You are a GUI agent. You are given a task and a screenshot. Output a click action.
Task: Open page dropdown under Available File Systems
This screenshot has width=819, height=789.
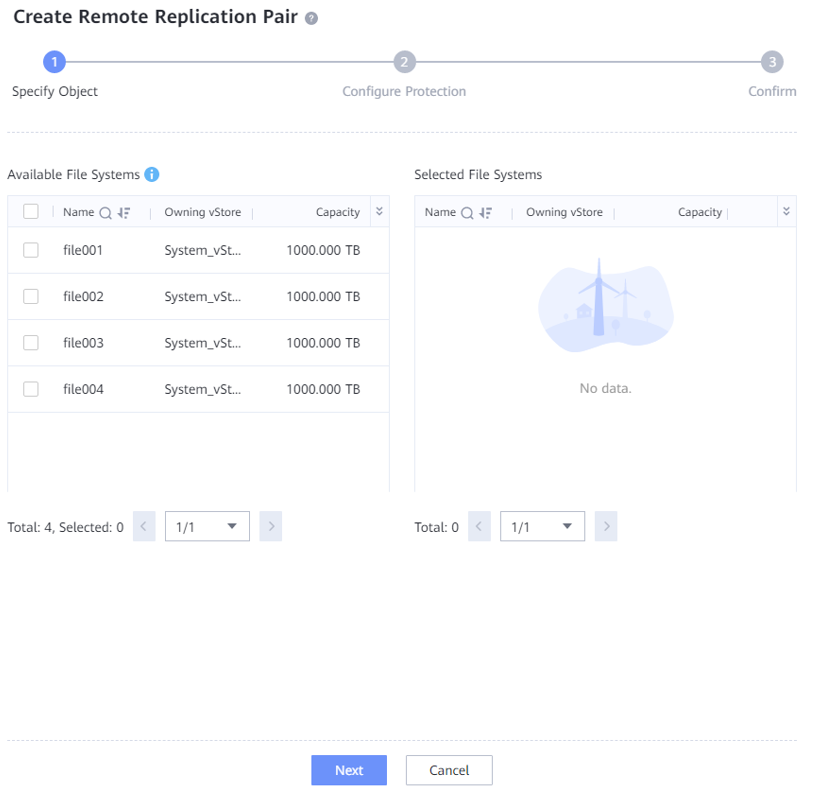(x=207, y=526)
